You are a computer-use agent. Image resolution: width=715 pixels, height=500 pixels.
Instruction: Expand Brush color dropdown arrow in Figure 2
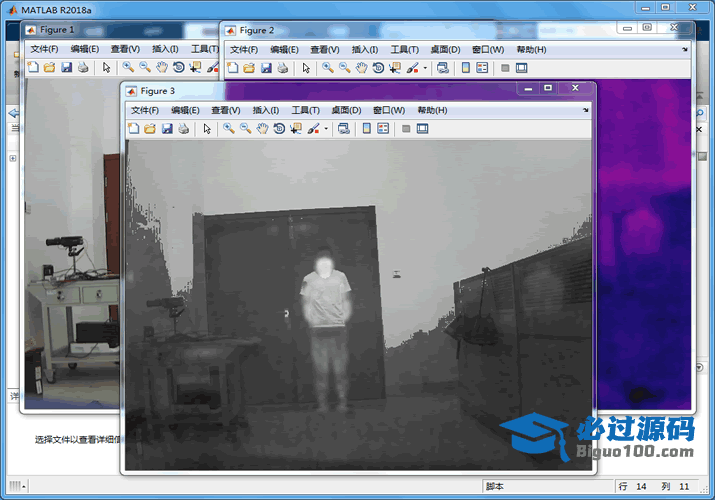(x=426, y=68)
